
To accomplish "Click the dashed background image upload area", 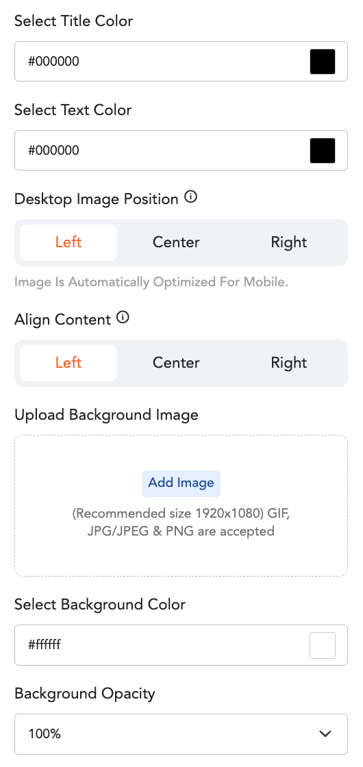I will (181, 506).
